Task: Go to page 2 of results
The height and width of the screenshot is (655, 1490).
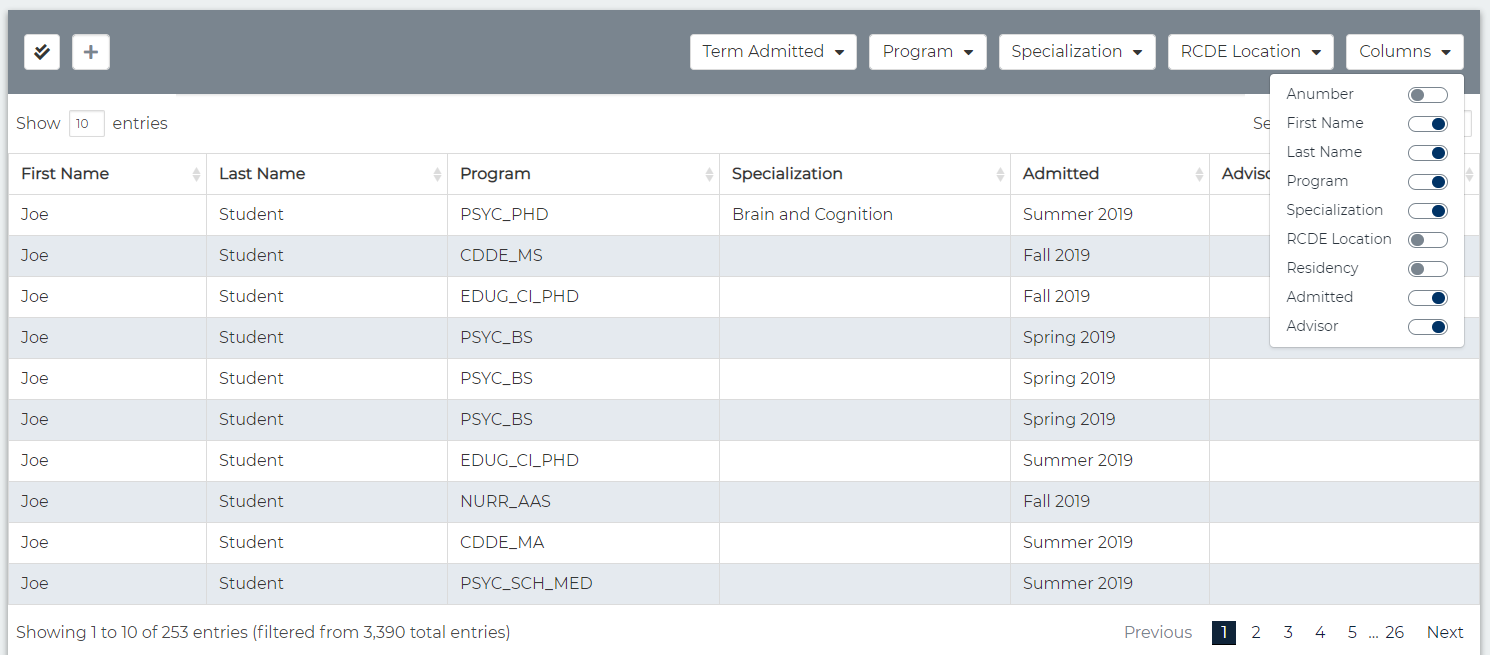Action: click(x=1256, y=632)
